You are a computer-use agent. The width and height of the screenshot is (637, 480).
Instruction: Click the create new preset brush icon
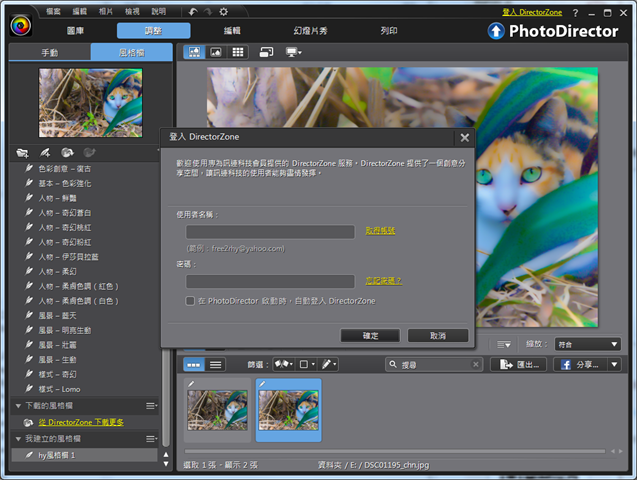[45, 153]
